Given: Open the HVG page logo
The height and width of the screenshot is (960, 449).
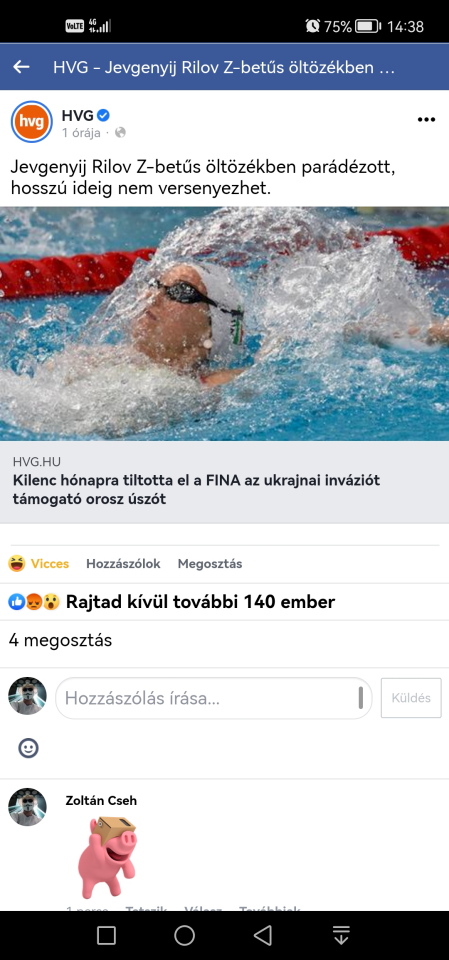Looking at the screenshot, I should click(x=32, y=122).
